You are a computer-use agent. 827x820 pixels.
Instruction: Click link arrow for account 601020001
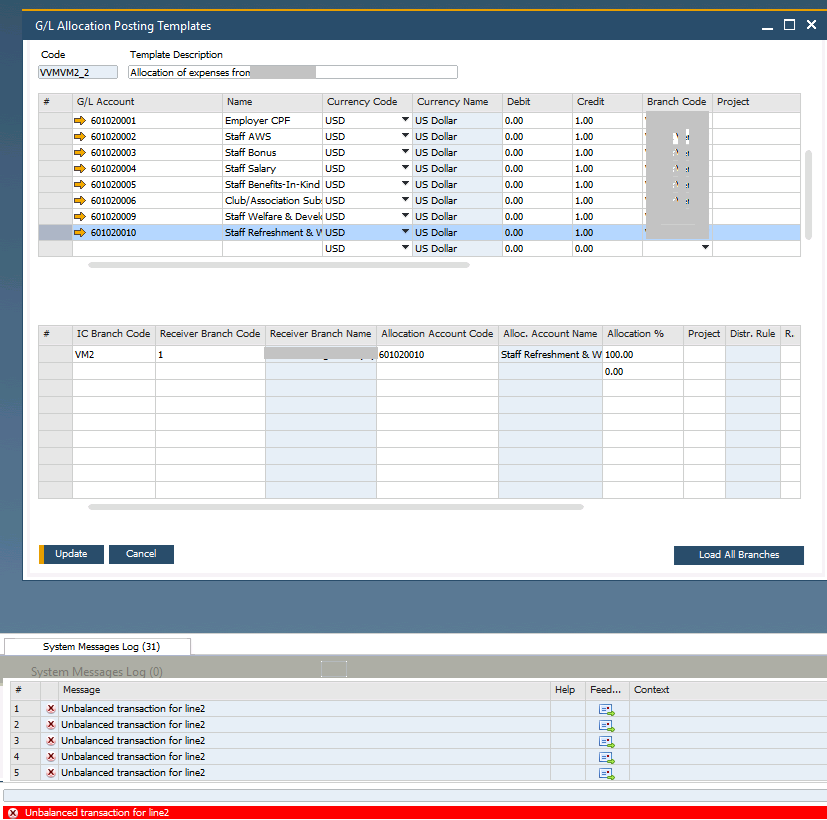[x=81, y=121]
